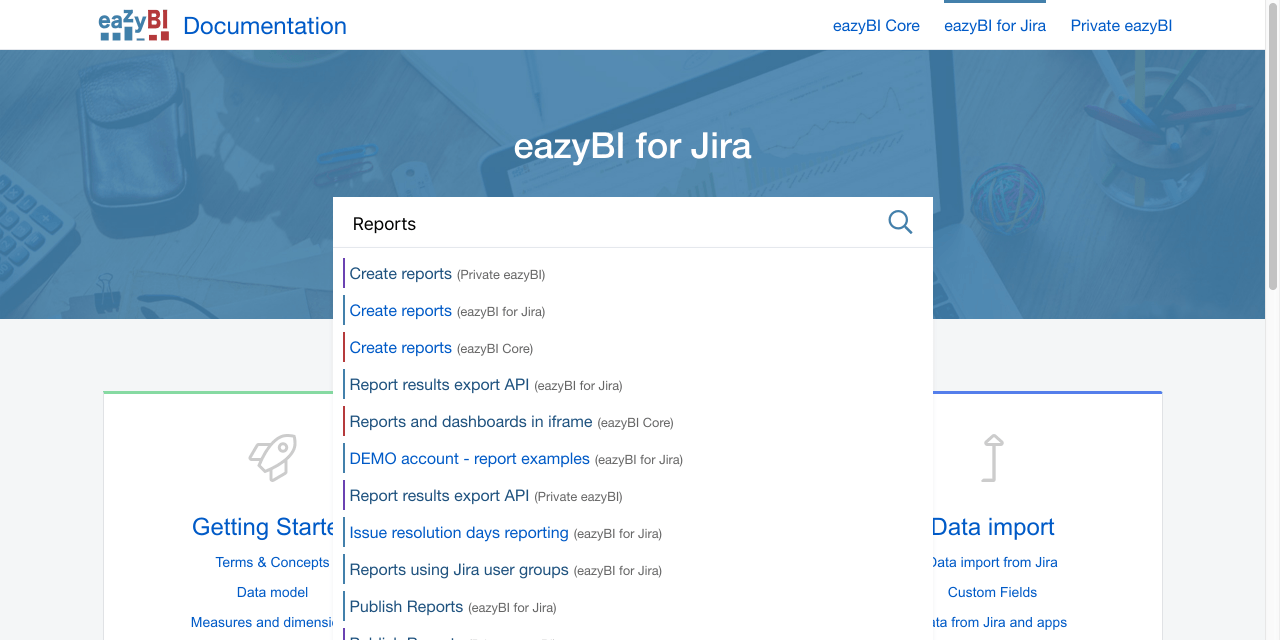
Task: Open Custom Fields link
Action: [992, 592]
